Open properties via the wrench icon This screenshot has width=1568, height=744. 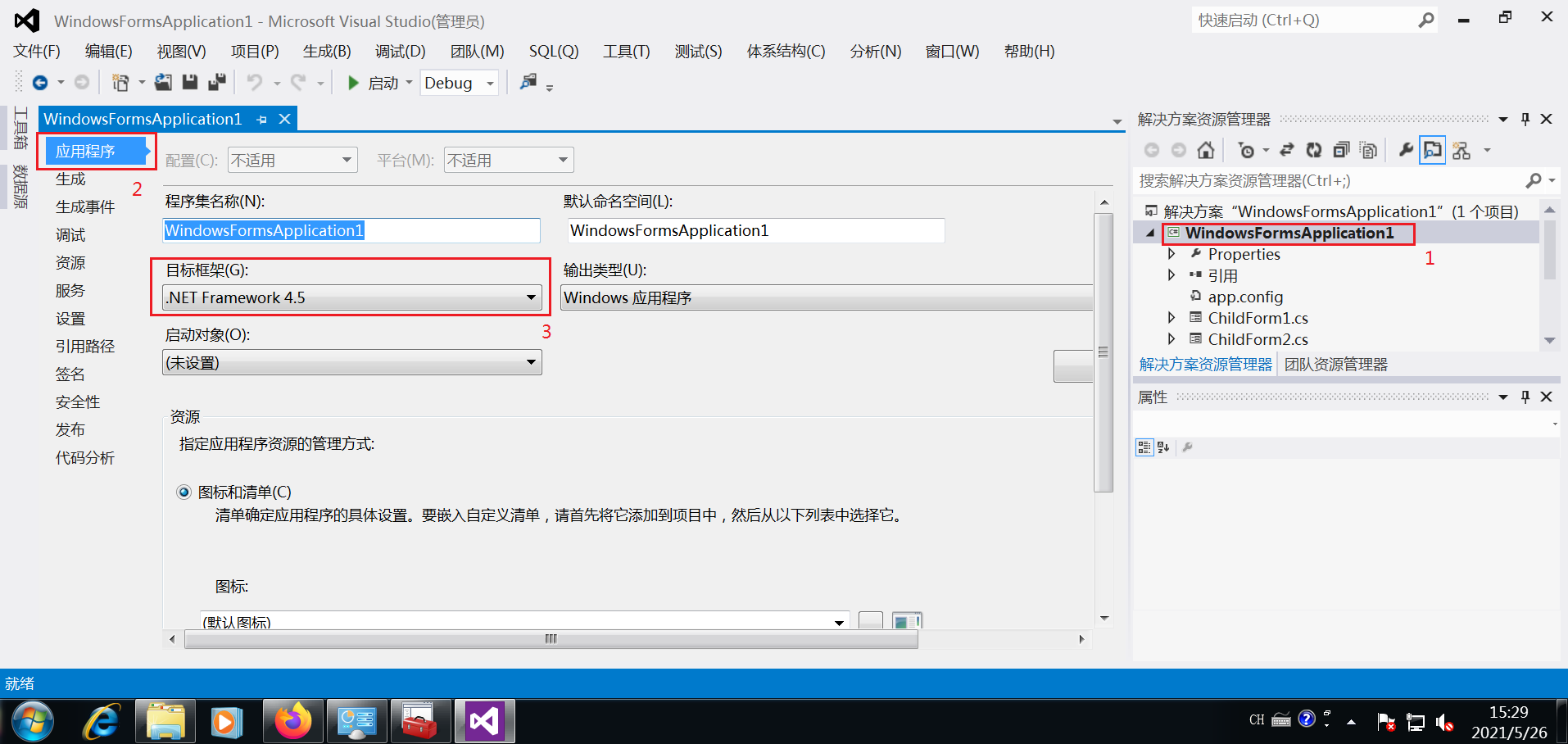point(1407,150)
